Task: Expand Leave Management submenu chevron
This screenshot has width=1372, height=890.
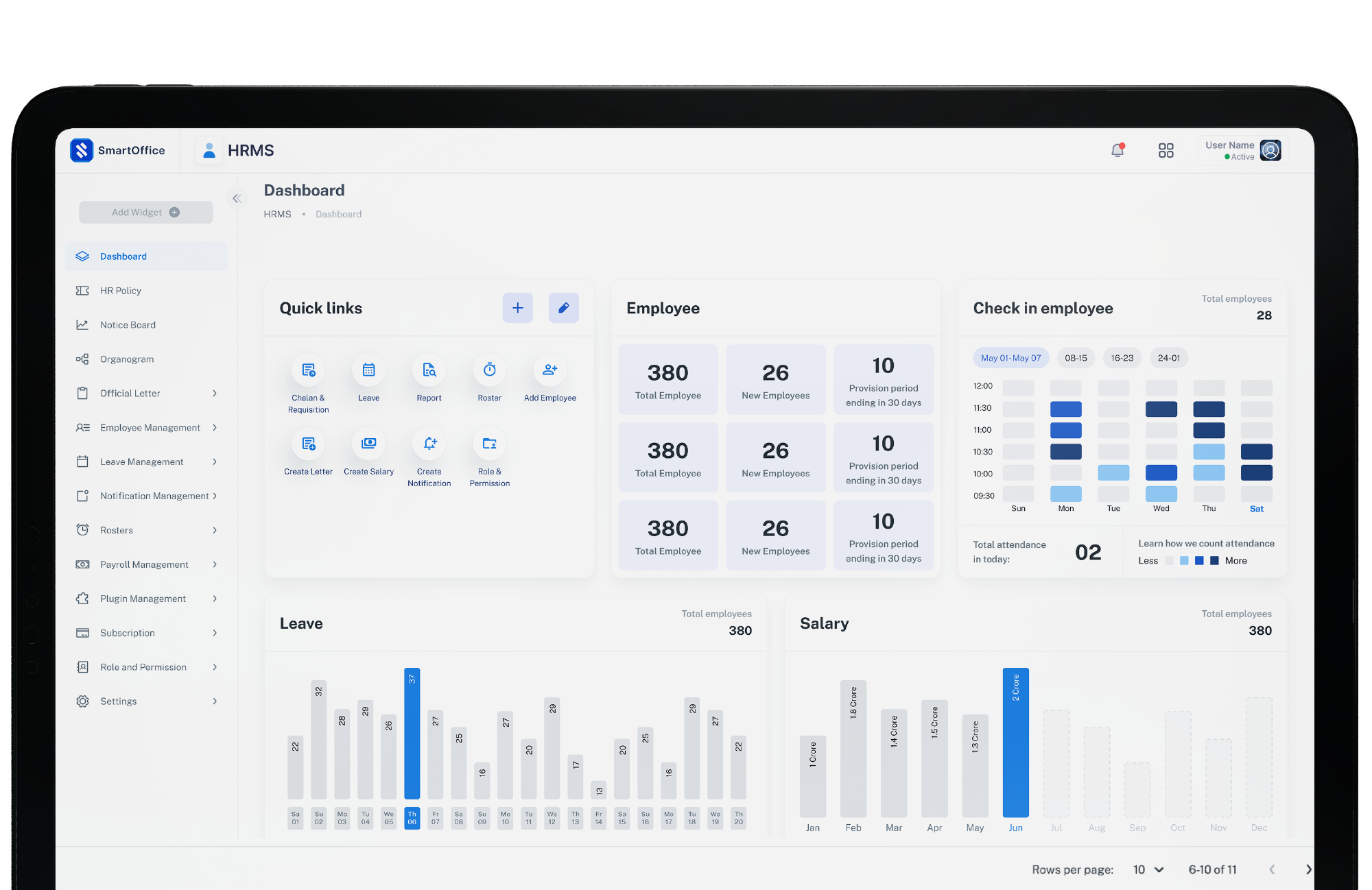Action: click(x=215, y=461)
